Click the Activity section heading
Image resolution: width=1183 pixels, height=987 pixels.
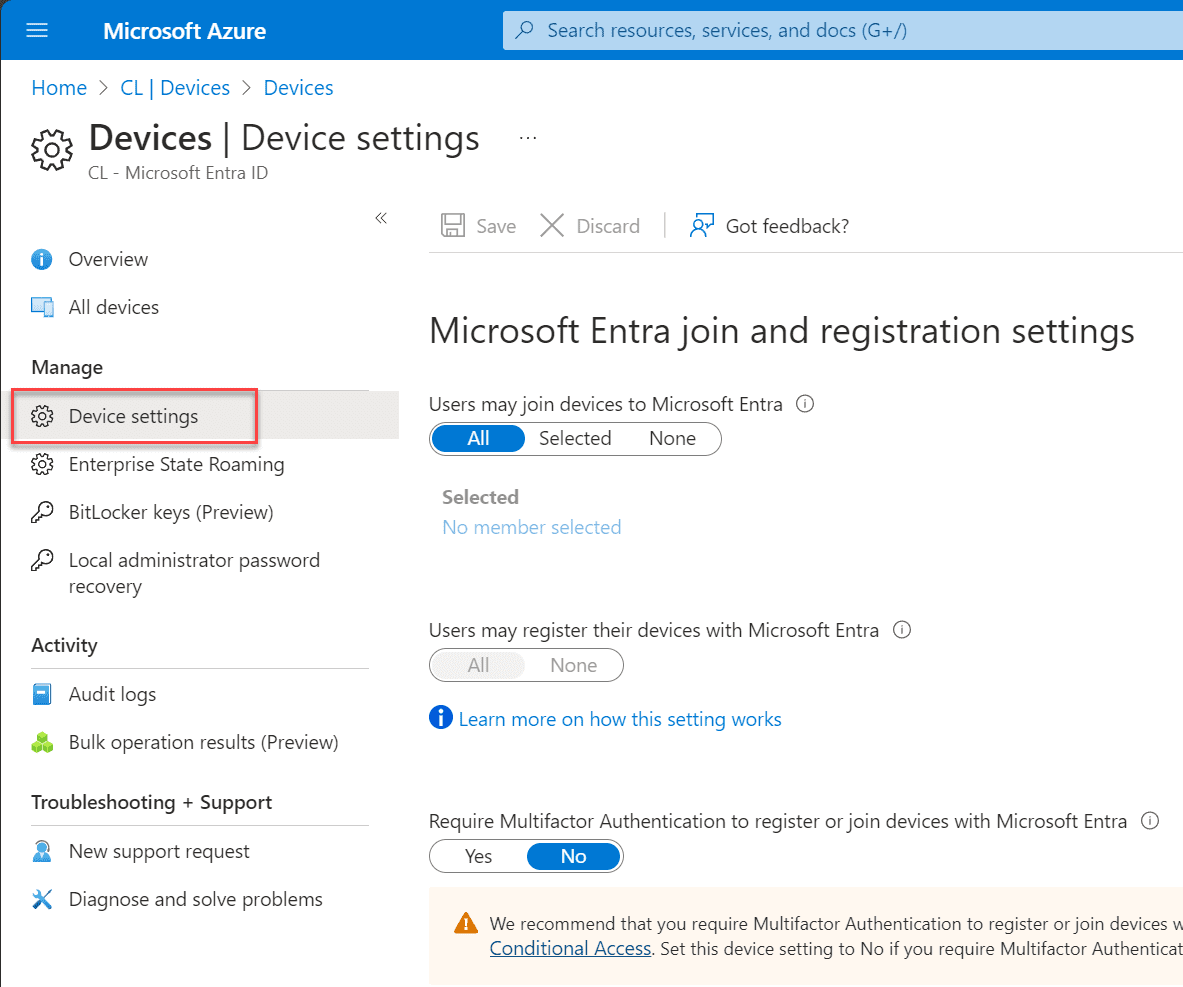[x=64, y=645]
